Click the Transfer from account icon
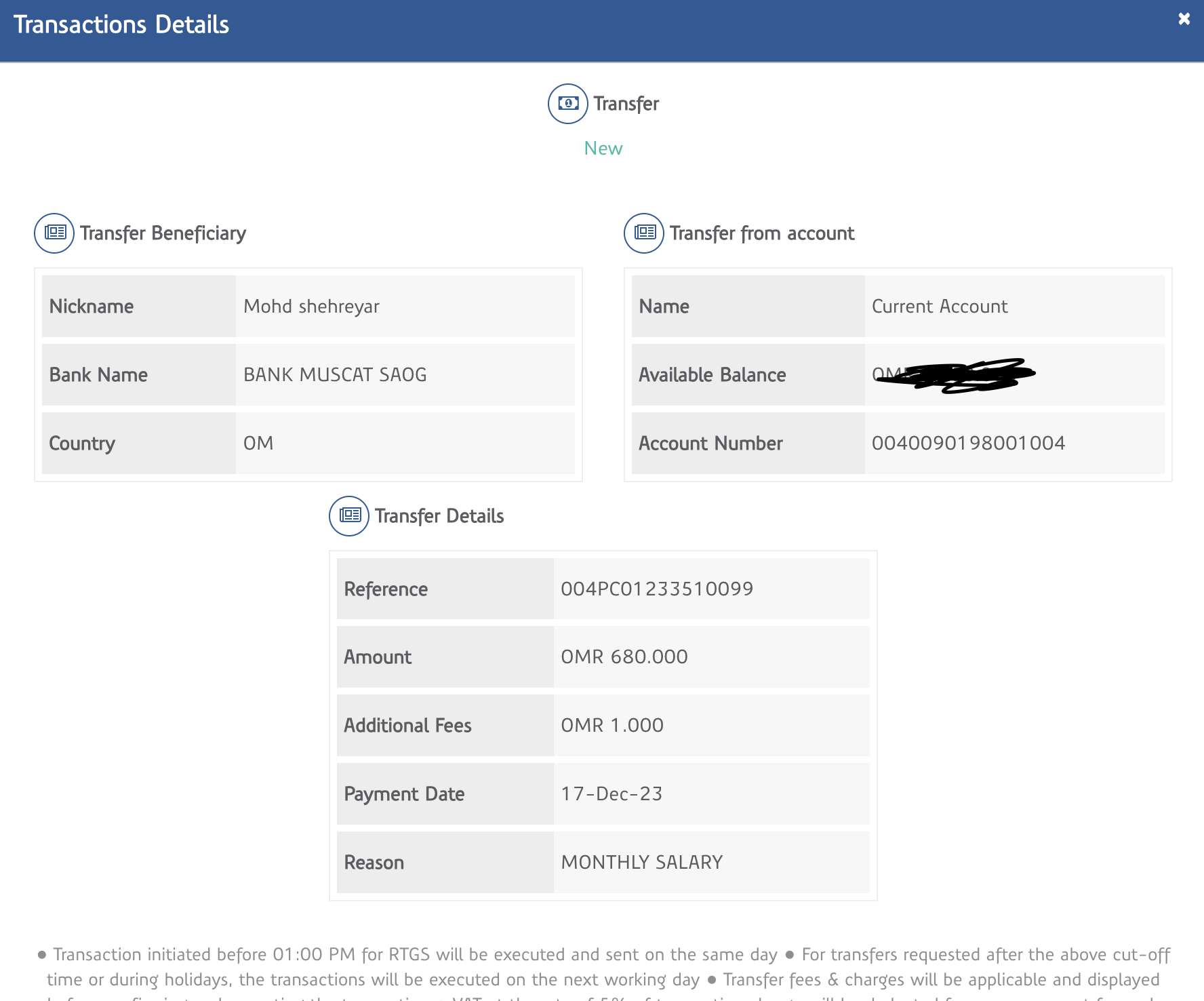1204x1001 pixels. 644,233
